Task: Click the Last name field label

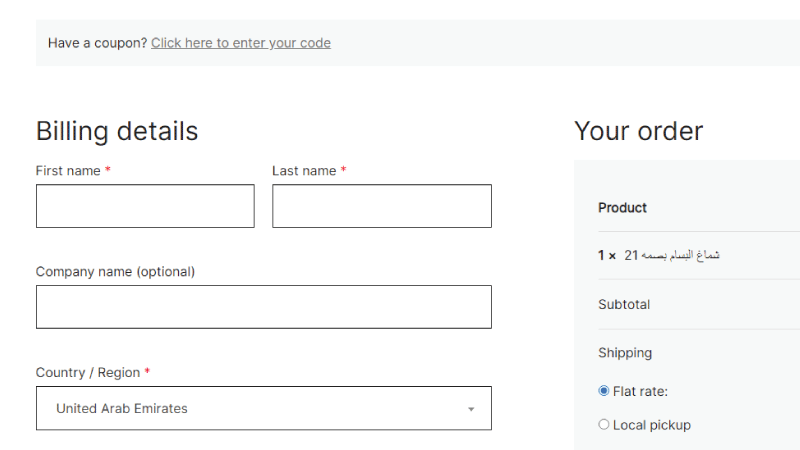Action: click(304, 171)
